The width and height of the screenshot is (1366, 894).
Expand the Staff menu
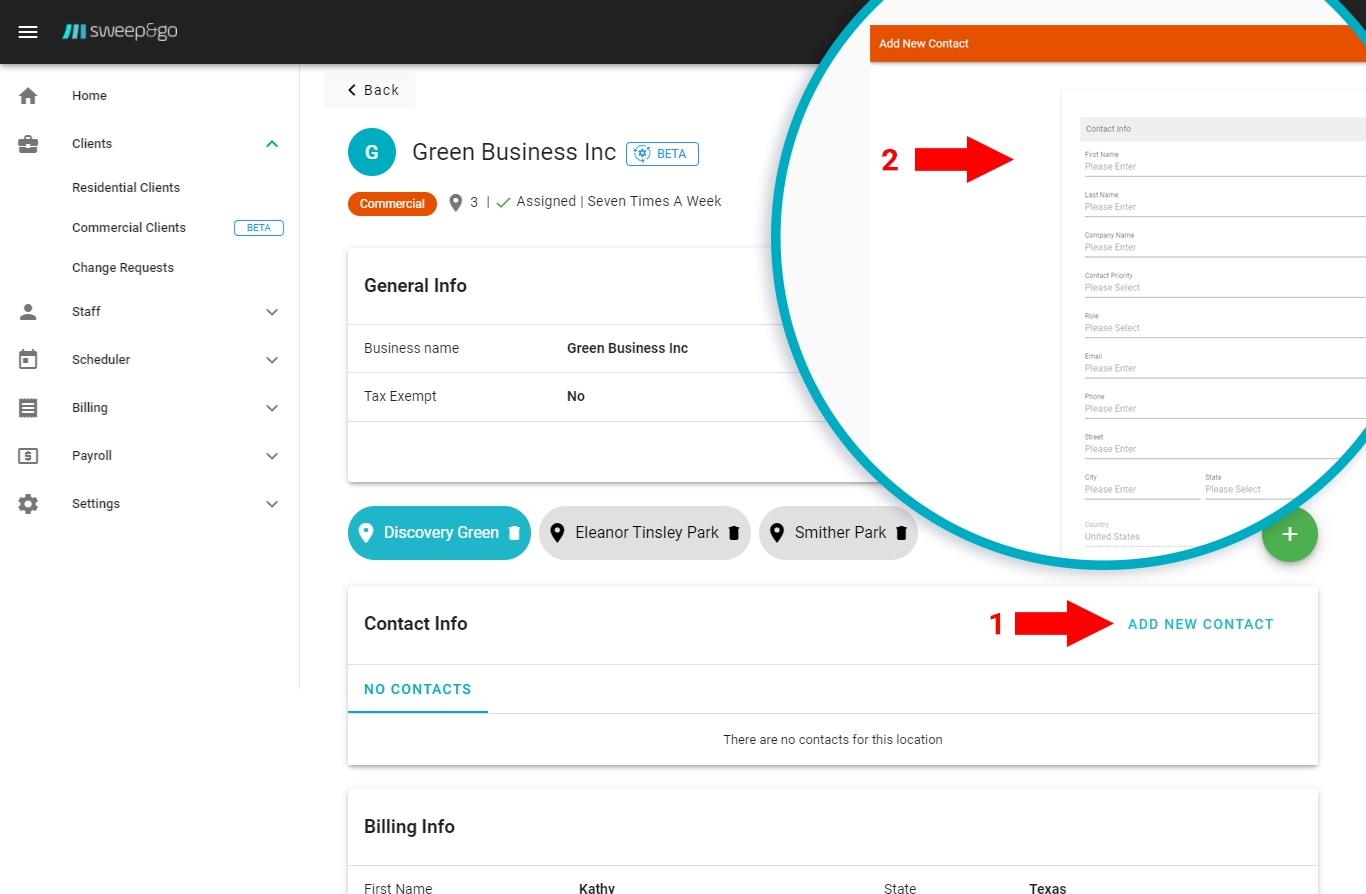tap(271, 312)
